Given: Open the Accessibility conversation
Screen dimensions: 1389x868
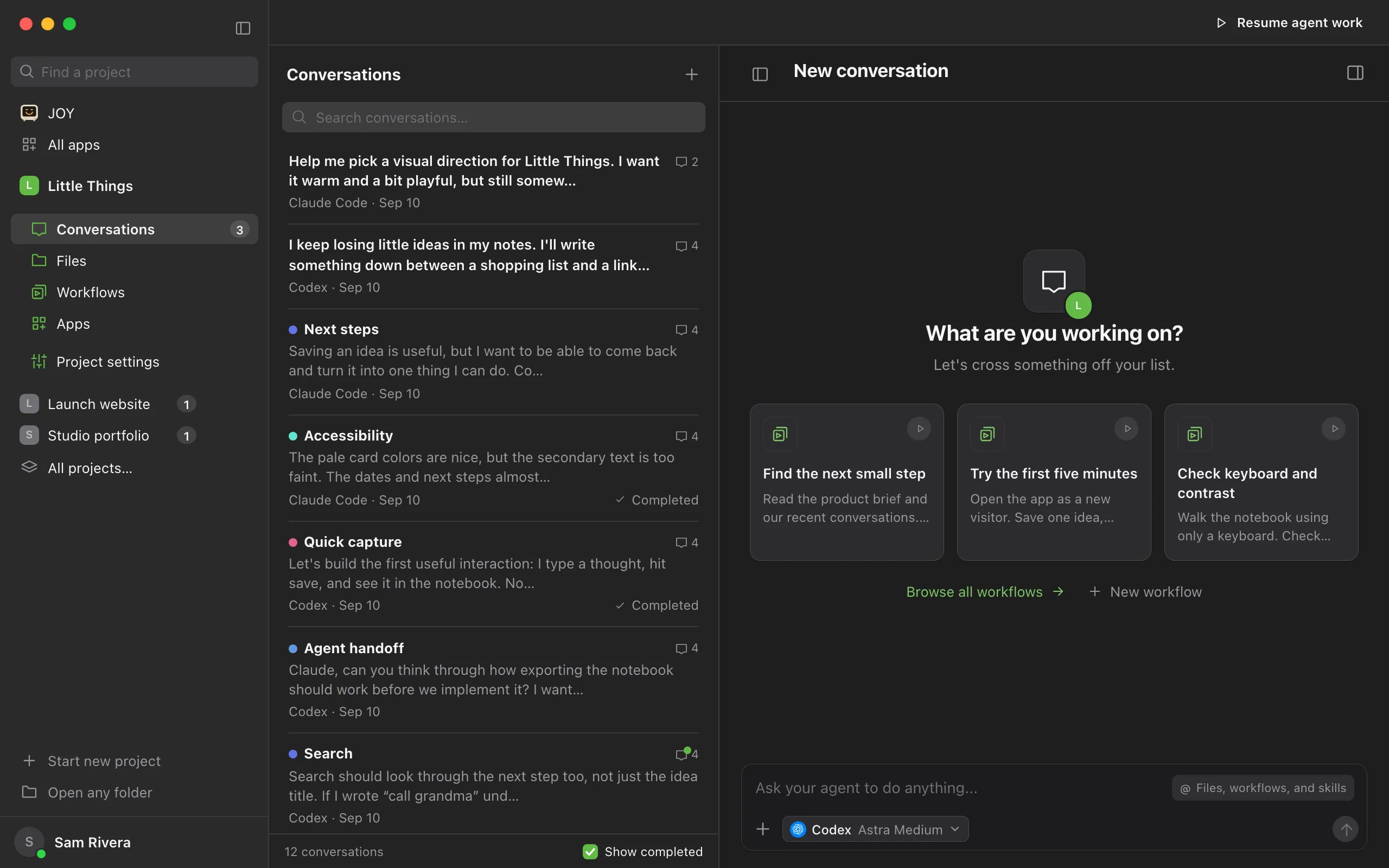Looking at the screenshot, I should [x=493, y=468].
